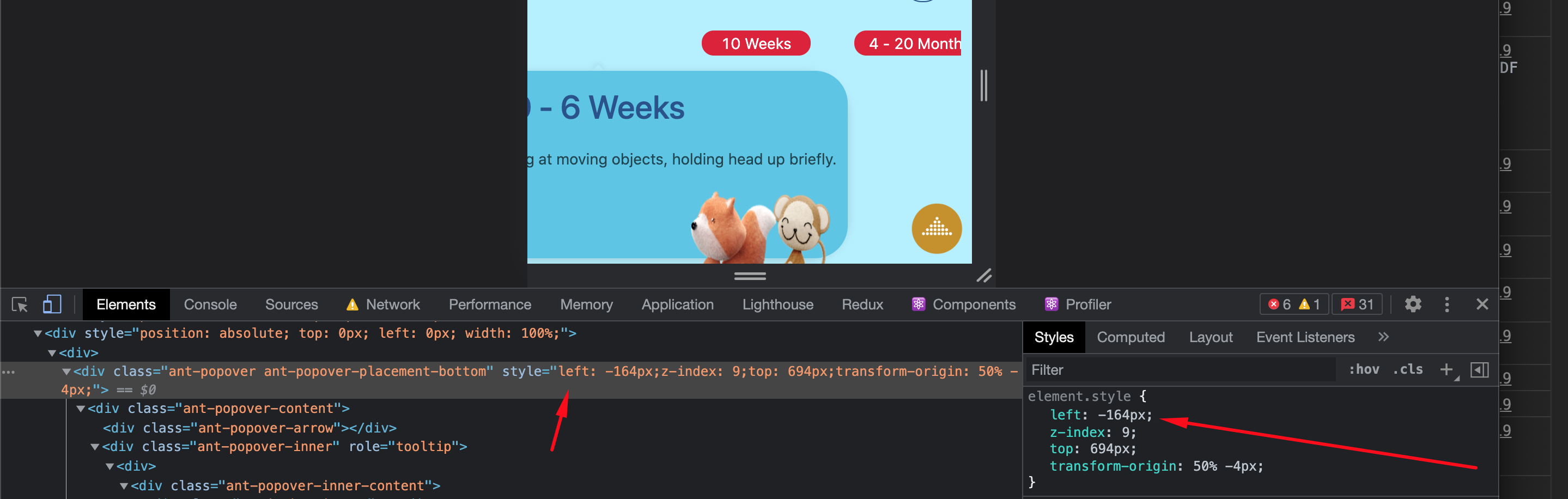The height and width of the screenshot is (499, 1568).
Task: Close the DevTools panel
Action: [x=1482, y=305]
